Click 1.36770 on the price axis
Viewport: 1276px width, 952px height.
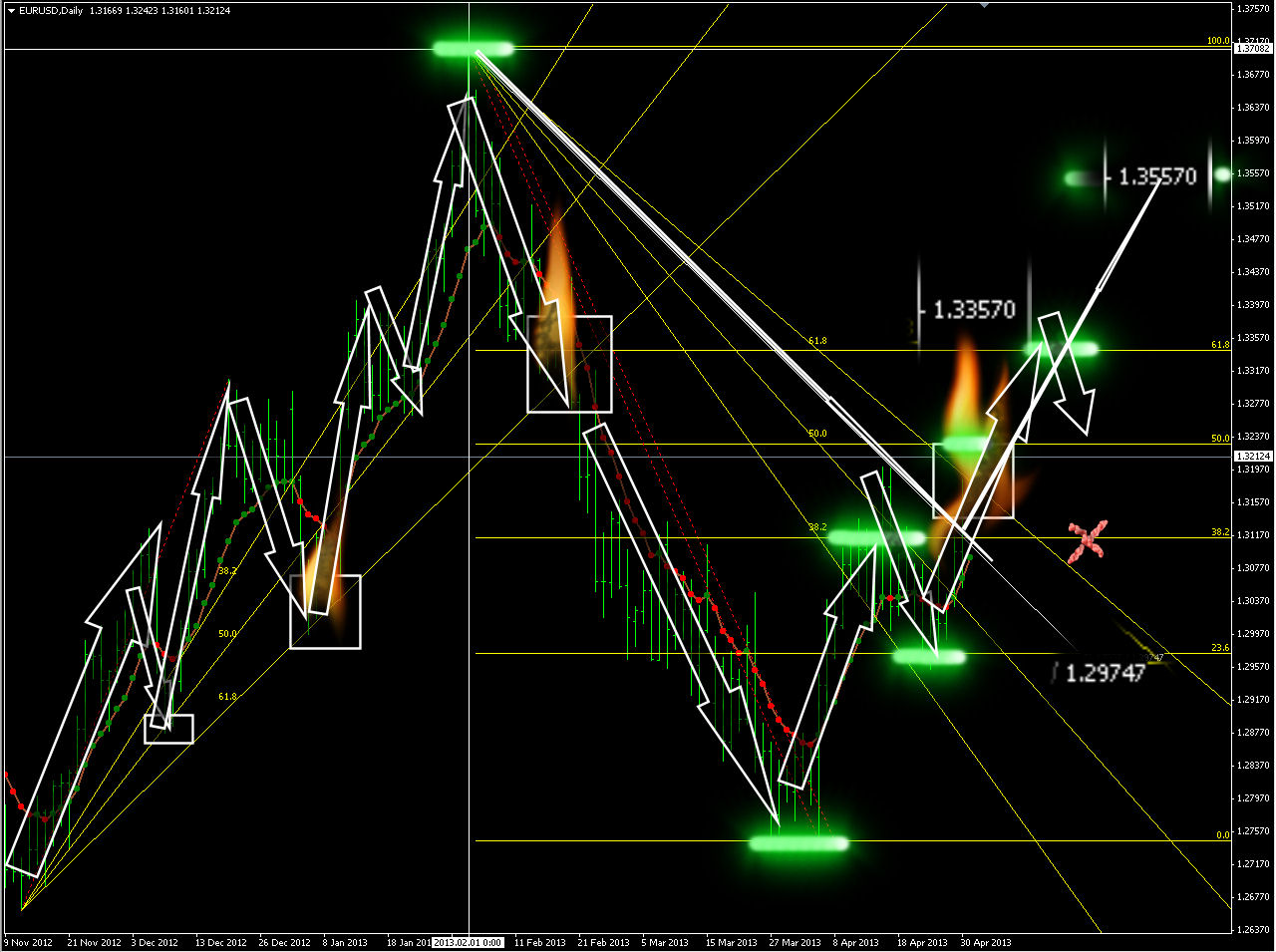coord(1255,75)
